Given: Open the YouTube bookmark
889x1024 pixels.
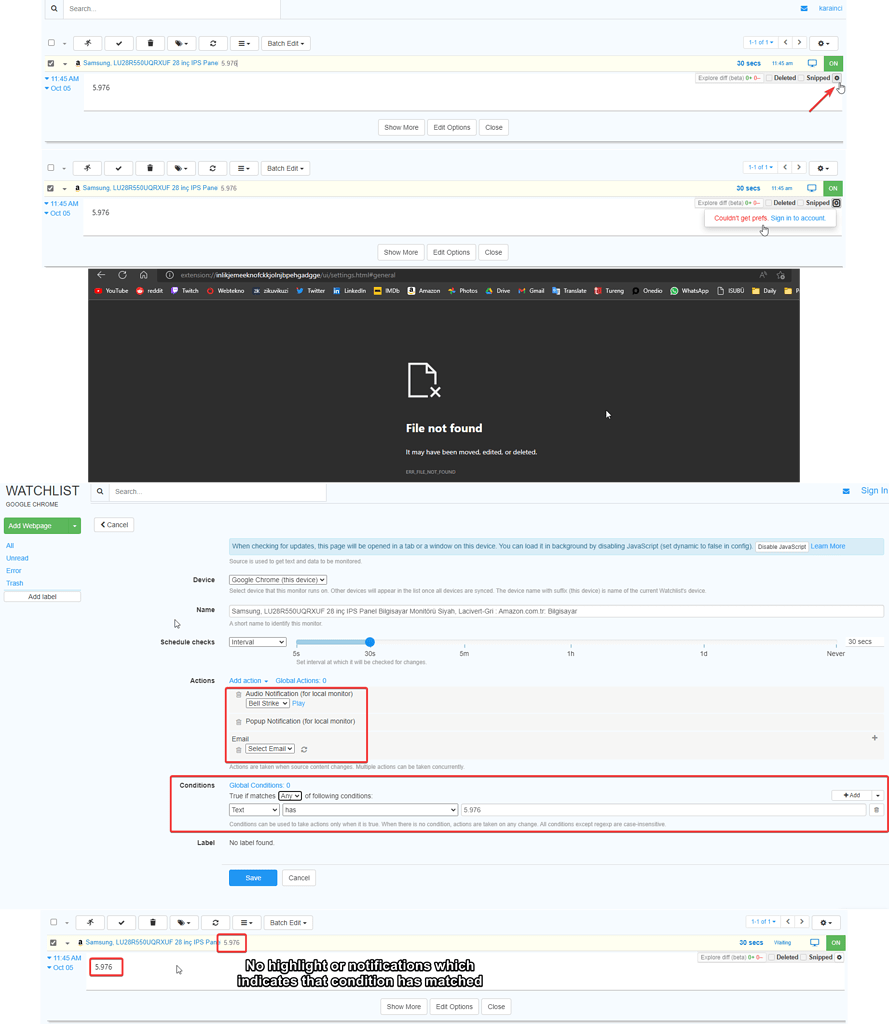Looking at the screenshot, I should [x=112, y=291].
